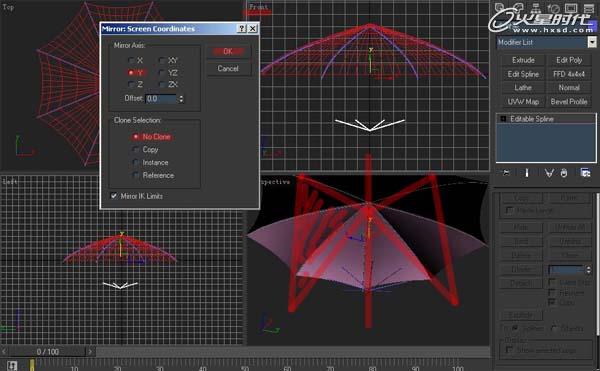Apply the FFD 4x4x4 modifier button
Viewport: 600px width, 371px height.
pyautogui.click(x=569, y=74)
